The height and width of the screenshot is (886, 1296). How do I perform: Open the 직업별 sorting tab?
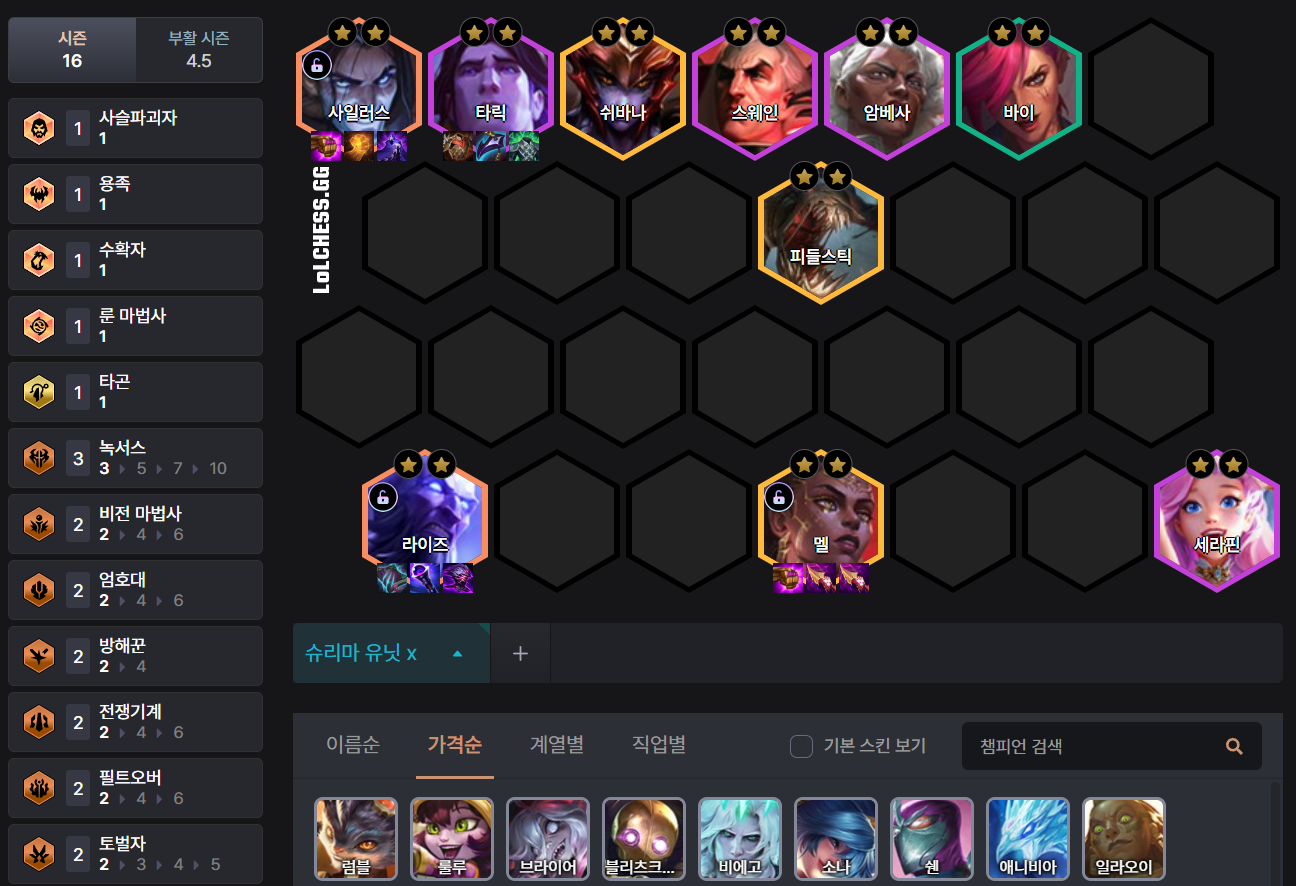659,745
